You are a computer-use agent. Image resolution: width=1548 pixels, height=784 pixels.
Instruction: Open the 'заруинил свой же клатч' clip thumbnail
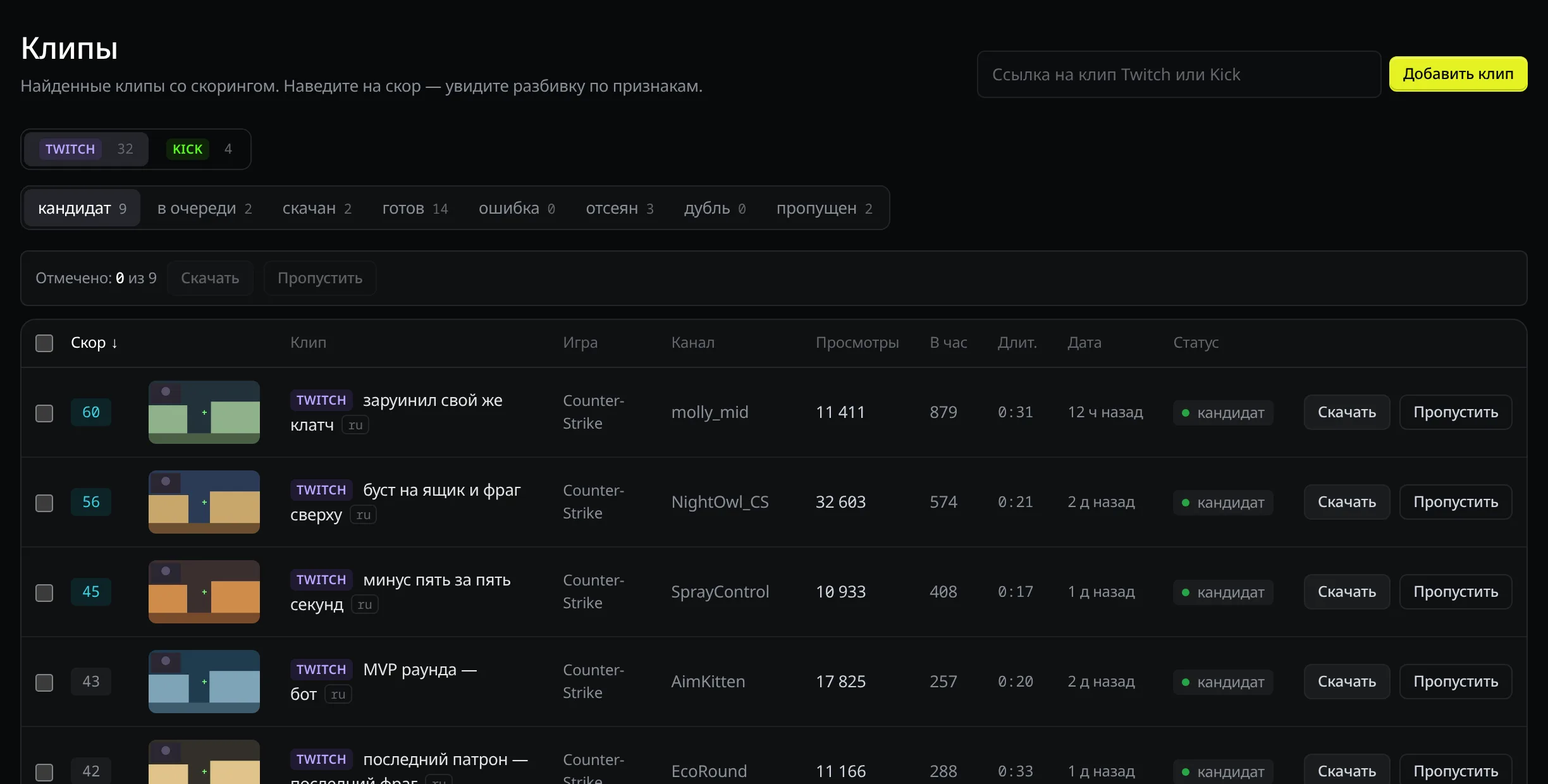tap(204, 412)
